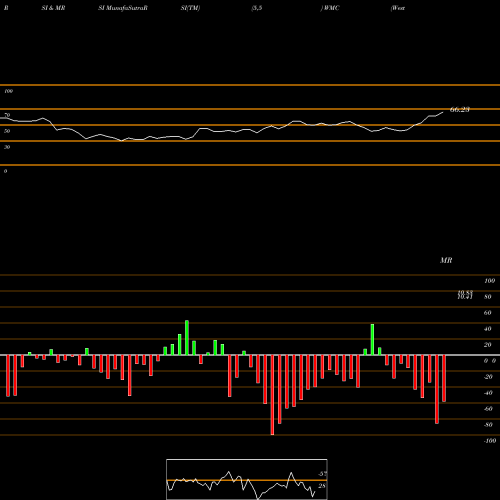
Task: Click the '100' label on RSI axis
Action: (x=8, y=91)
